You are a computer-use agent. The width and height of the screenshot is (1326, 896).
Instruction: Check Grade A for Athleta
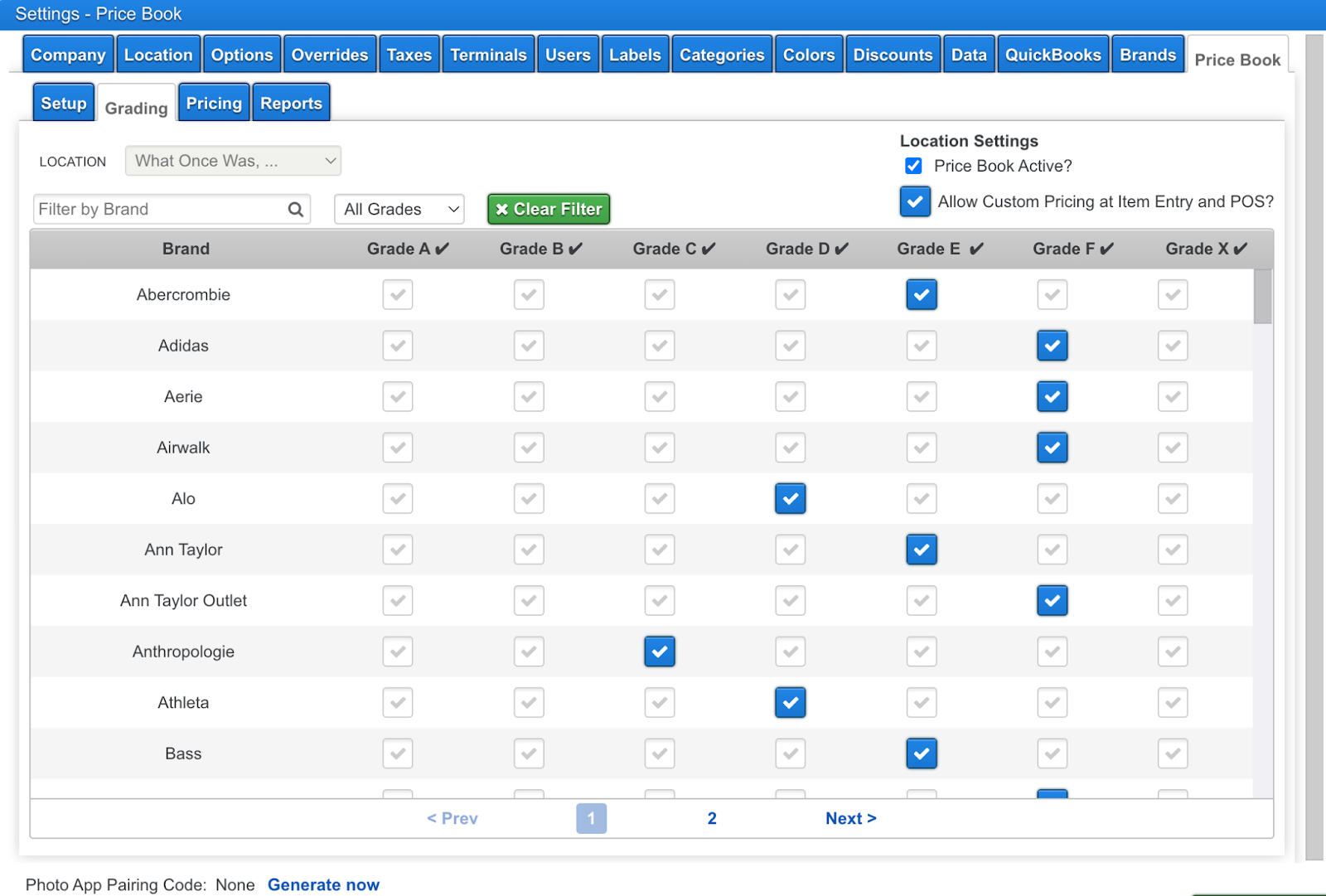(398, 703)
